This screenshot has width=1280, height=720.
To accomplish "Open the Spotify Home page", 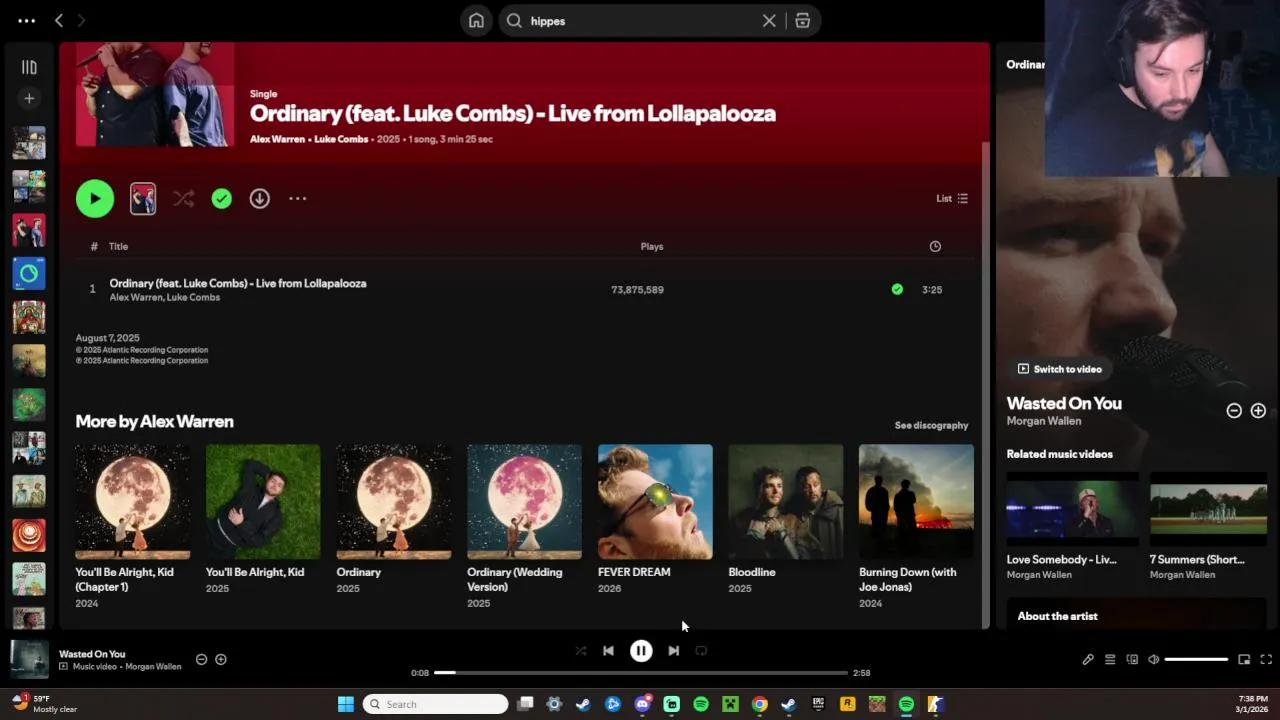I will point(476,21).
